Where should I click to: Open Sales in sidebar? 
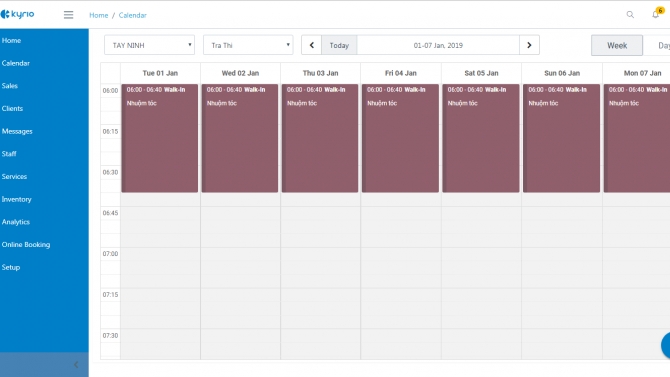click(x=9, y=86)
